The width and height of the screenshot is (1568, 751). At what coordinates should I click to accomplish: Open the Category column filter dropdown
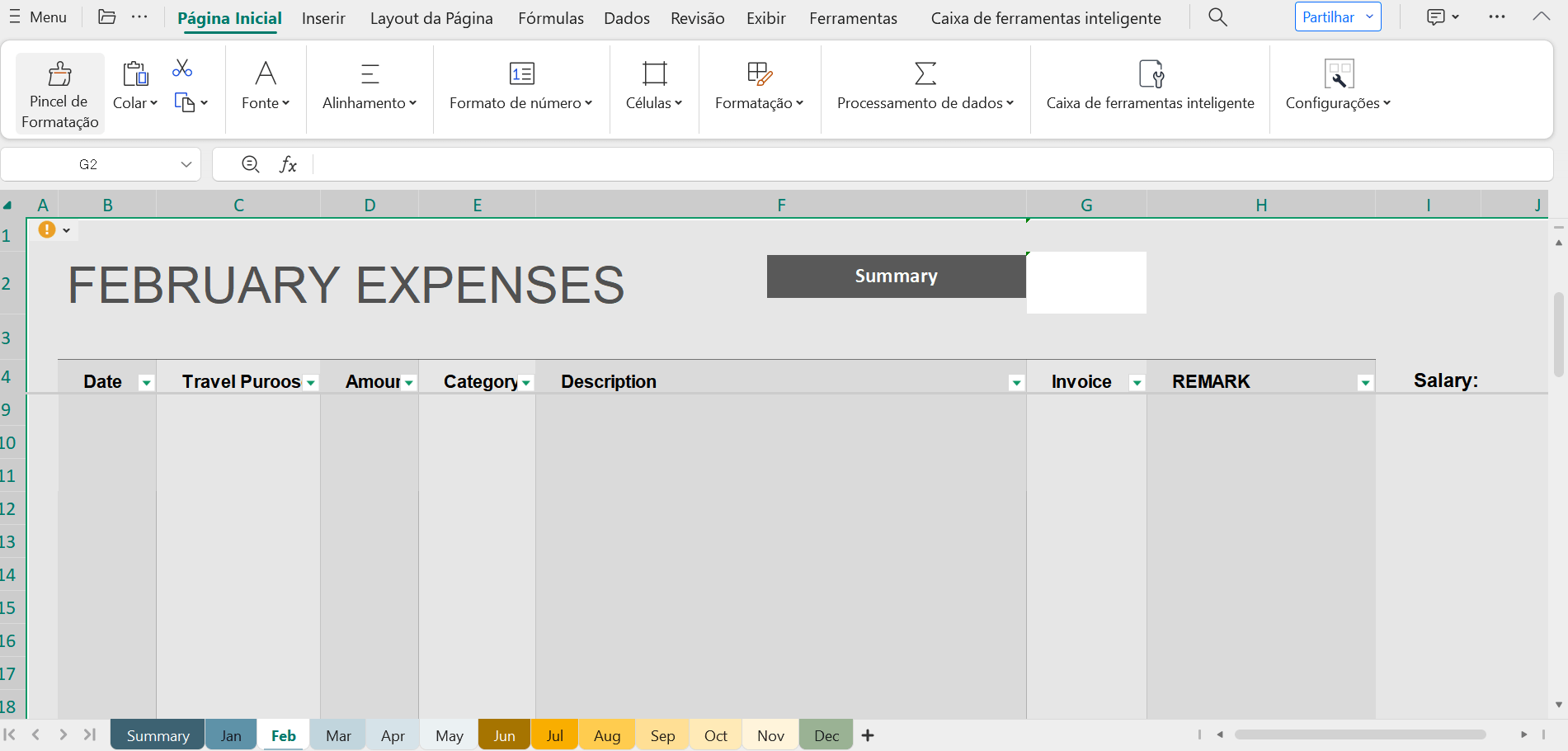525,383
